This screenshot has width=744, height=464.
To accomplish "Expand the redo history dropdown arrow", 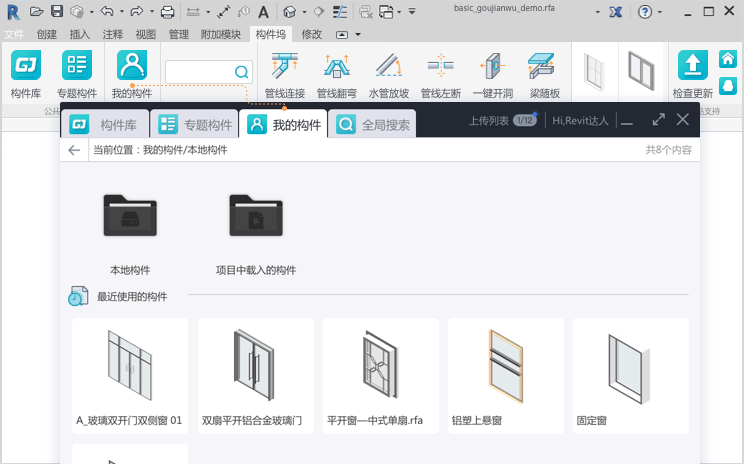I will coord(151,12).
